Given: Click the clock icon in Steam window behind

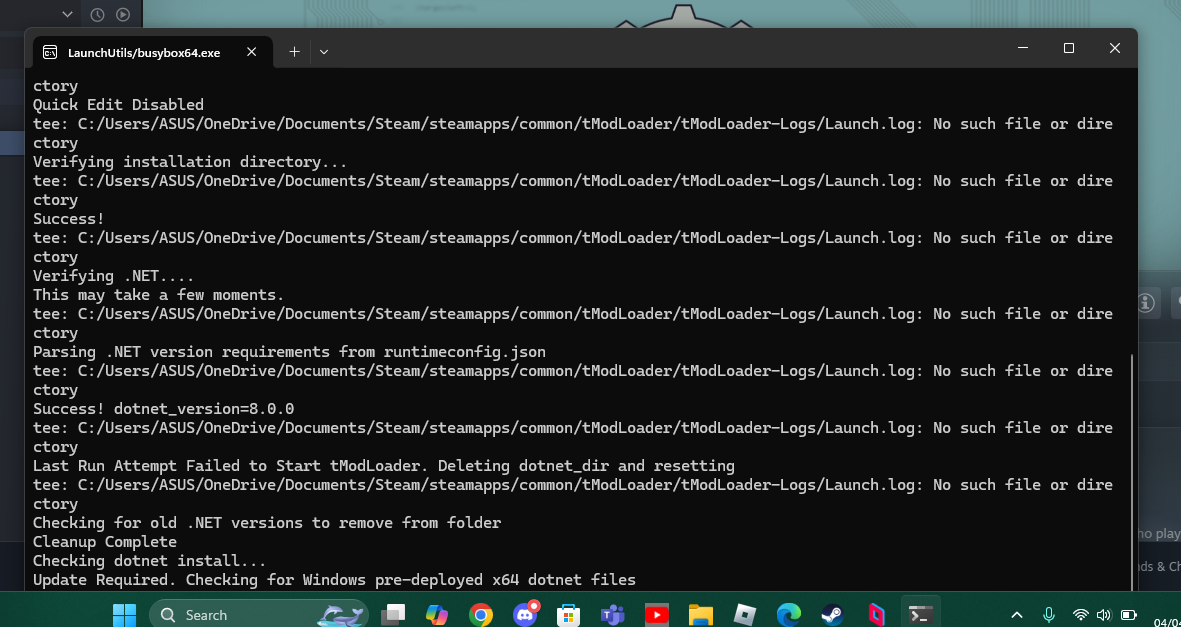Looking at the screenshot, I should 97,14.
